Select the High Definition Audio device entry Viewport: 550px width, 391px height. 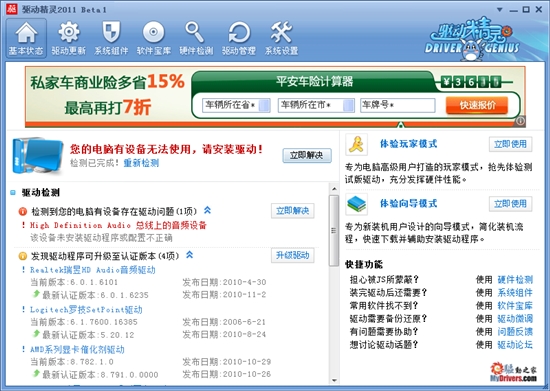click(x=118, y=225)
